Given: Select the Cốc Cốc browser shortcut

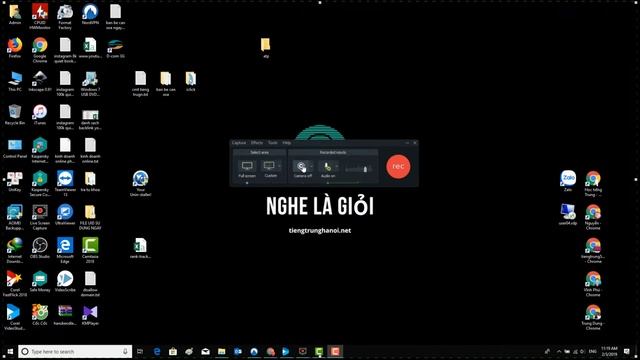Looking at the screenshot, I should point(40,315).
